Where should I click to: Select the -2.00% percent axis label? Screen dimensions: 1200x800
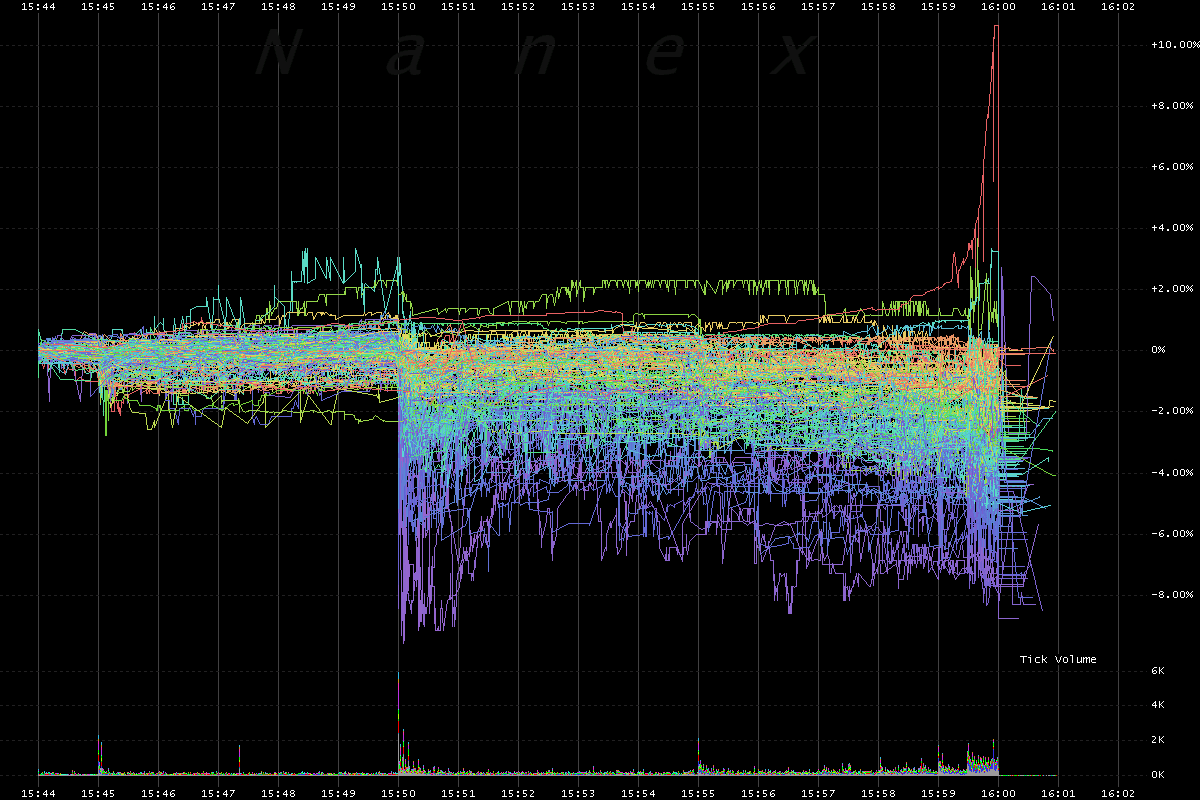(x=1172, y=411)
